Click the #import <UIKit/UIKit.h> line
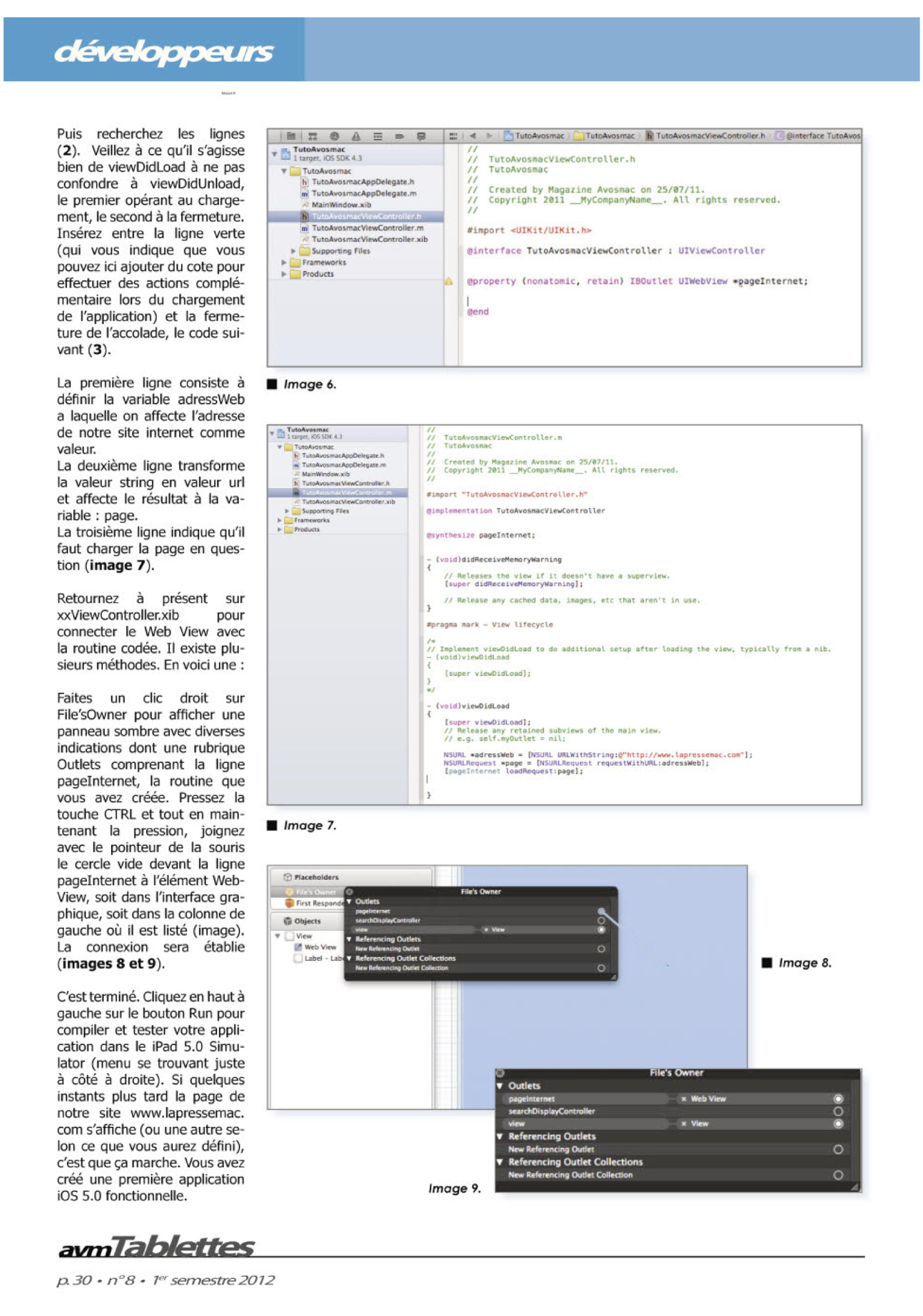The height and width of the screenshot is (1316, 923). point(529,231)
